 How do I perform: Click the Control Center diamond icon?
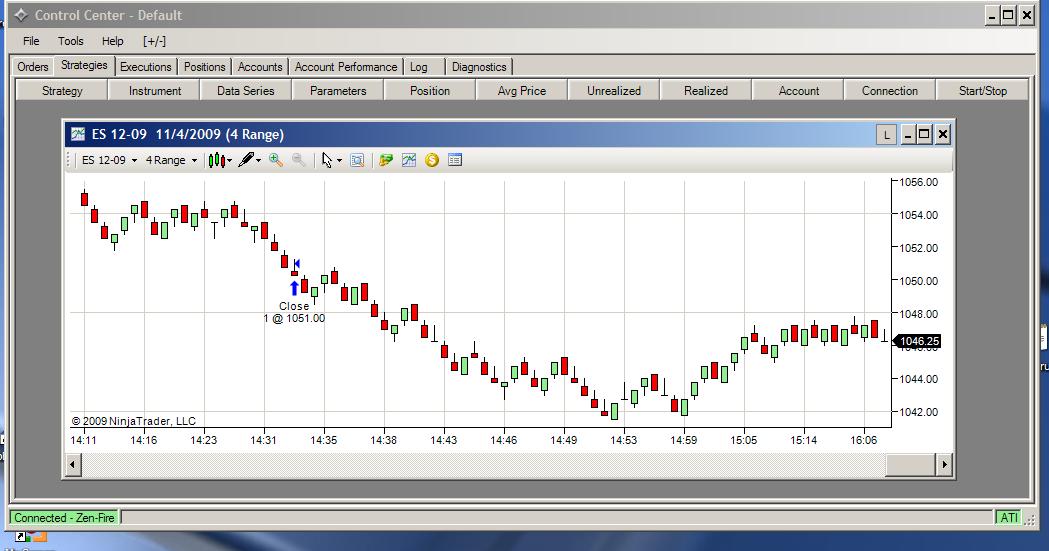click(x=21, y=15)
